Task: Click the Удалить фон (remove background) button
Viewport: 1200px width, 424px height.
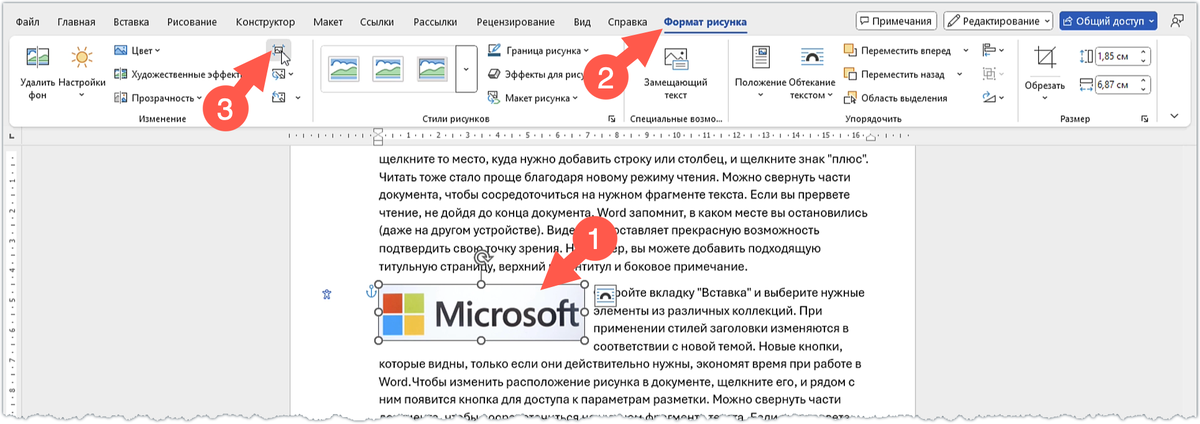Action: point(38,73)
